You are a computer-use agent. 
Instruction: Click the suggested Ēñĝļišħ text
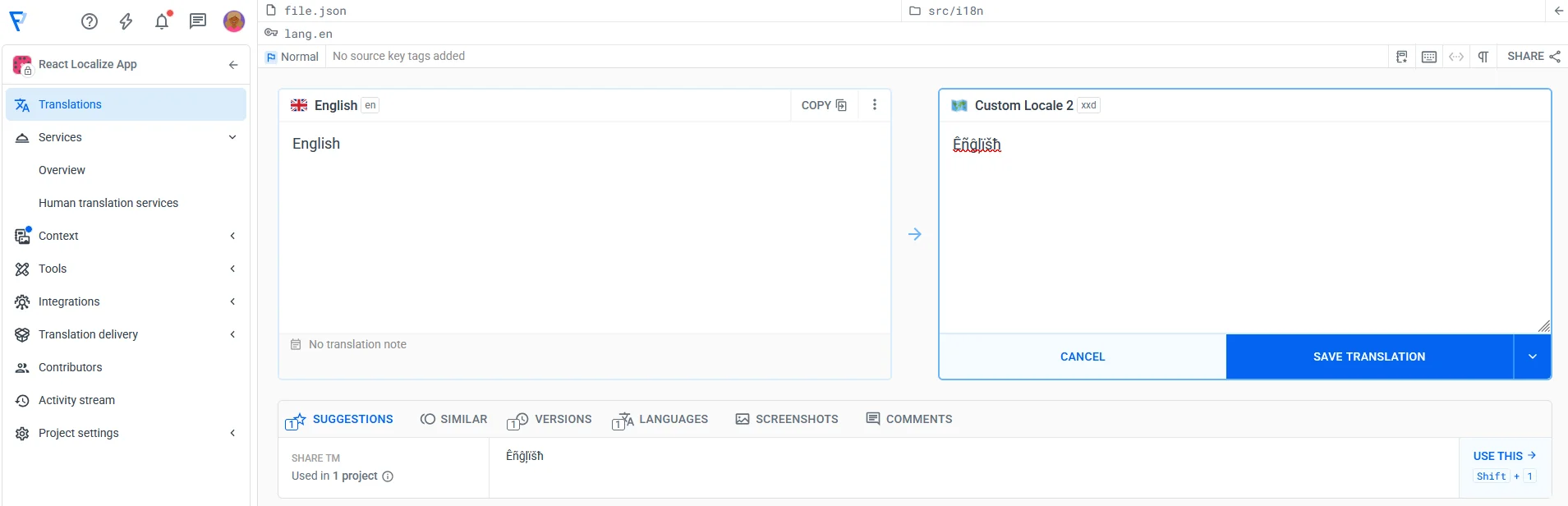[525, 457]
